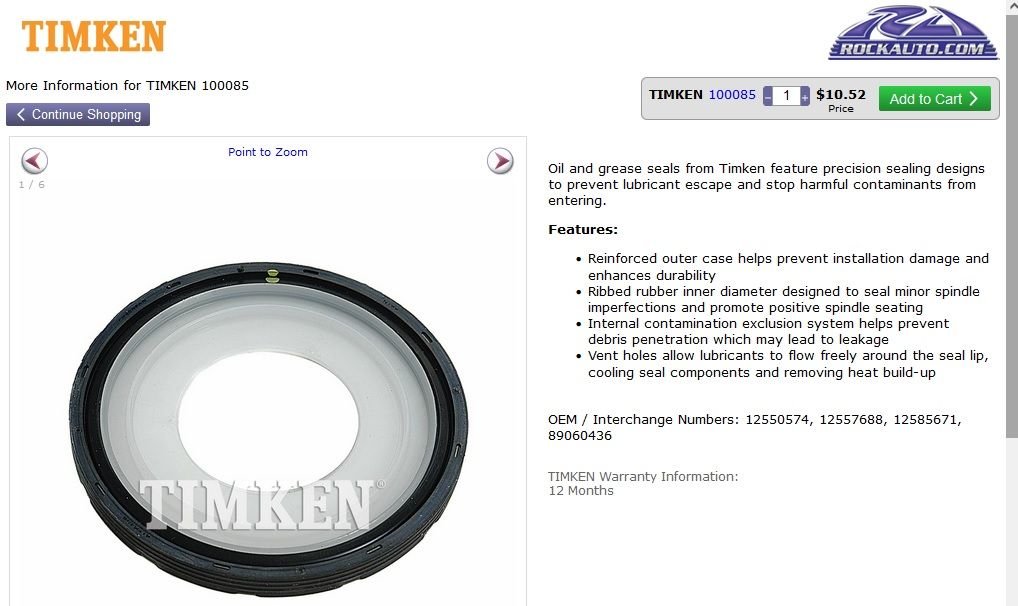Click the previous image arrow icon
This screenshot has width=1018, height=606.
point(34,161)
